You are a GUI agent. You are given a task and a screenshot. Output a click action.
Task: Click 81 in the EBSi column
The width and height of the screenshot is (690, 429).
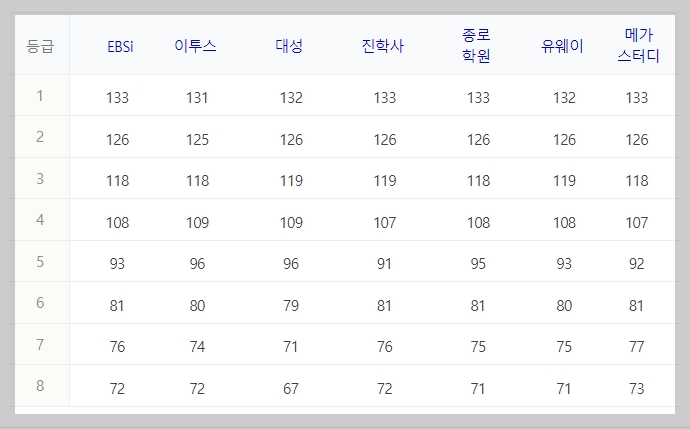click(x=117, y=305)
